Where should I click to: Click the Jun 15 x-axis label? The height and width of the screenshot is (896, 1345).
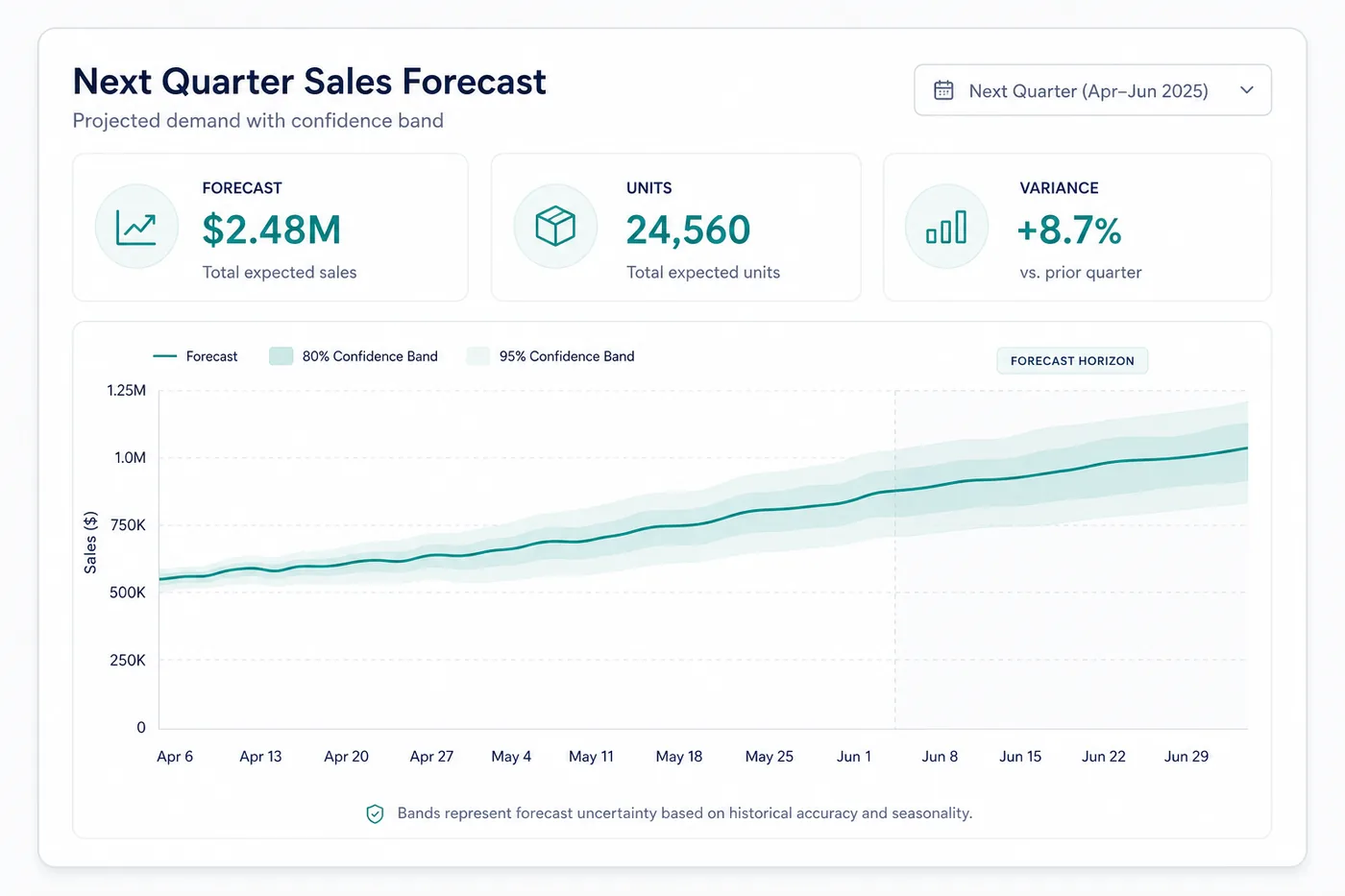pos(1020,757)
